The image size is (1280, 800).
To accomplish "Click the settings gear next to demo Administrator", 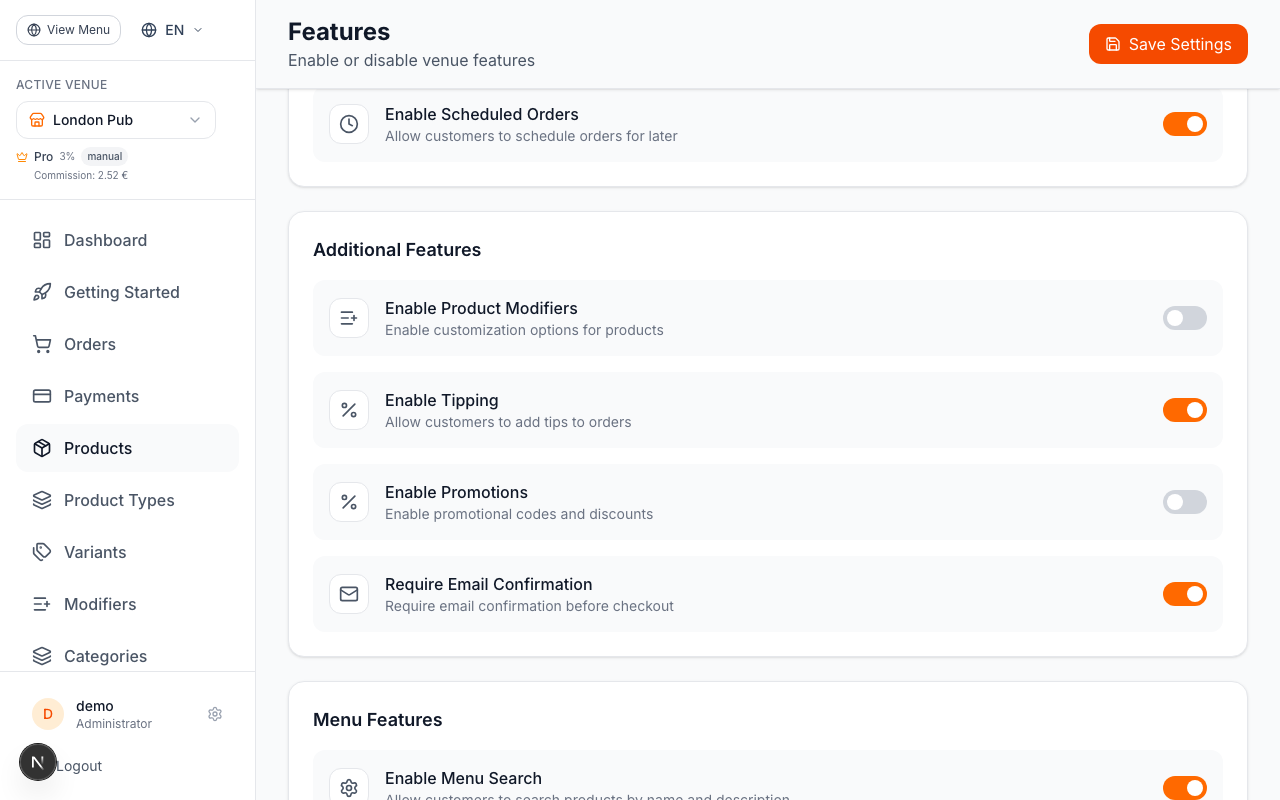I will (215, 714).
